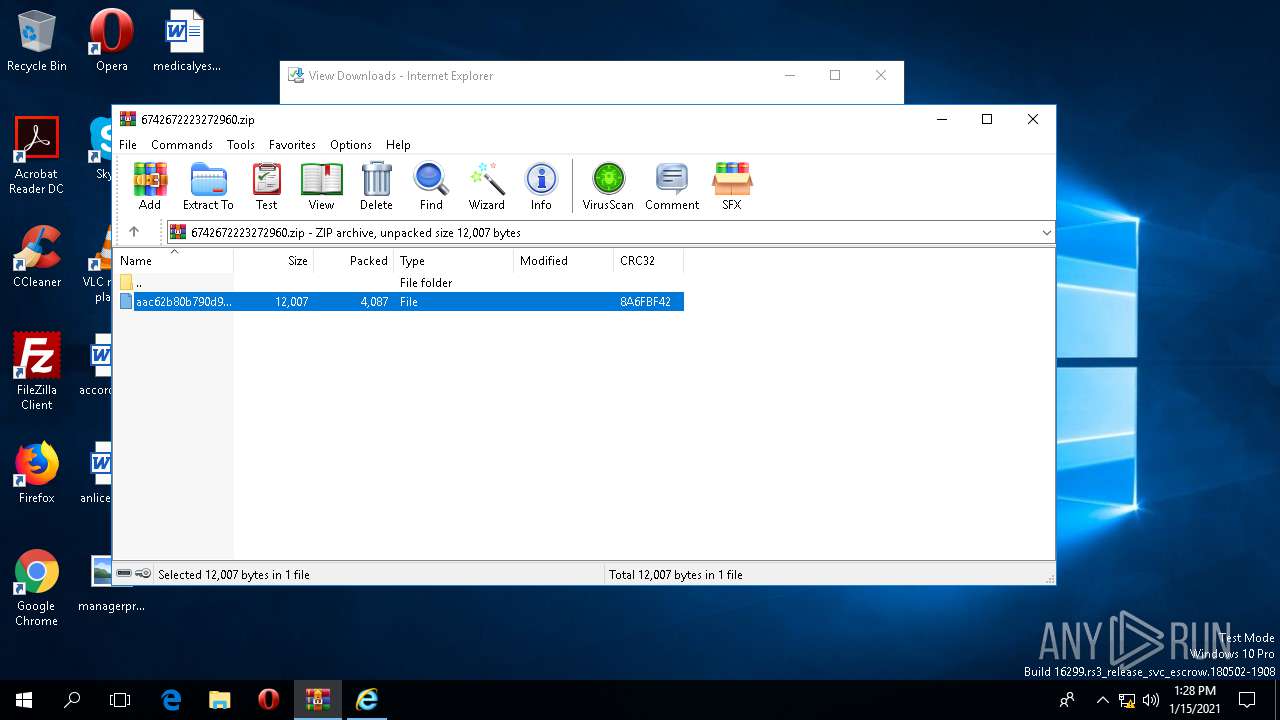Sort the list by Name column
The width and height of the screenshot is (1280, 720).
pos(173,260)
